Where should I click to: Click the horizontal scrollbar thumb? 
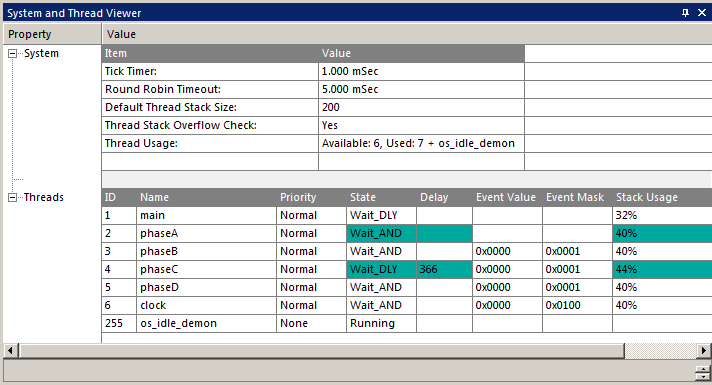[x=322, y=350]
